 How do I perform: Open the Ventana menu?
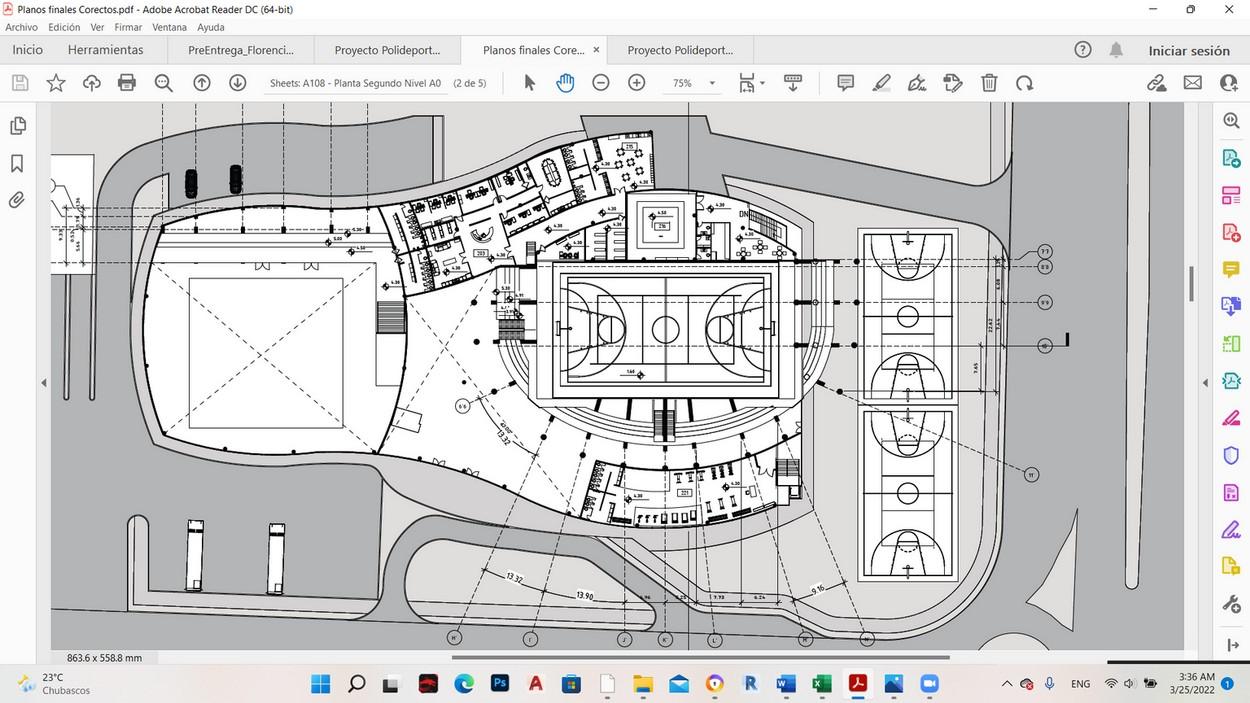click(x=169, y=27)
